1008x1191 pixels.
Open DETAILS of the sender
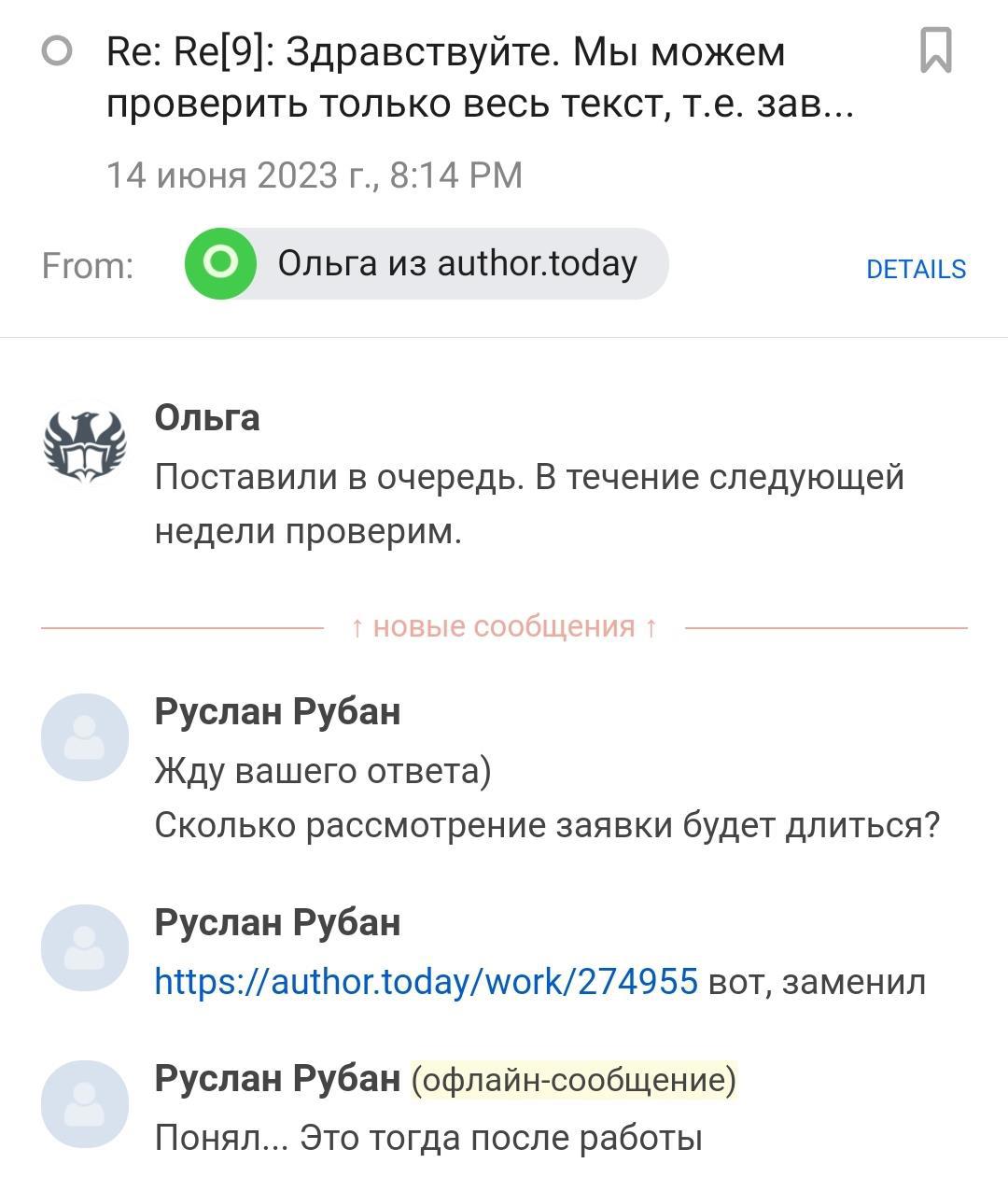point(916,269)
